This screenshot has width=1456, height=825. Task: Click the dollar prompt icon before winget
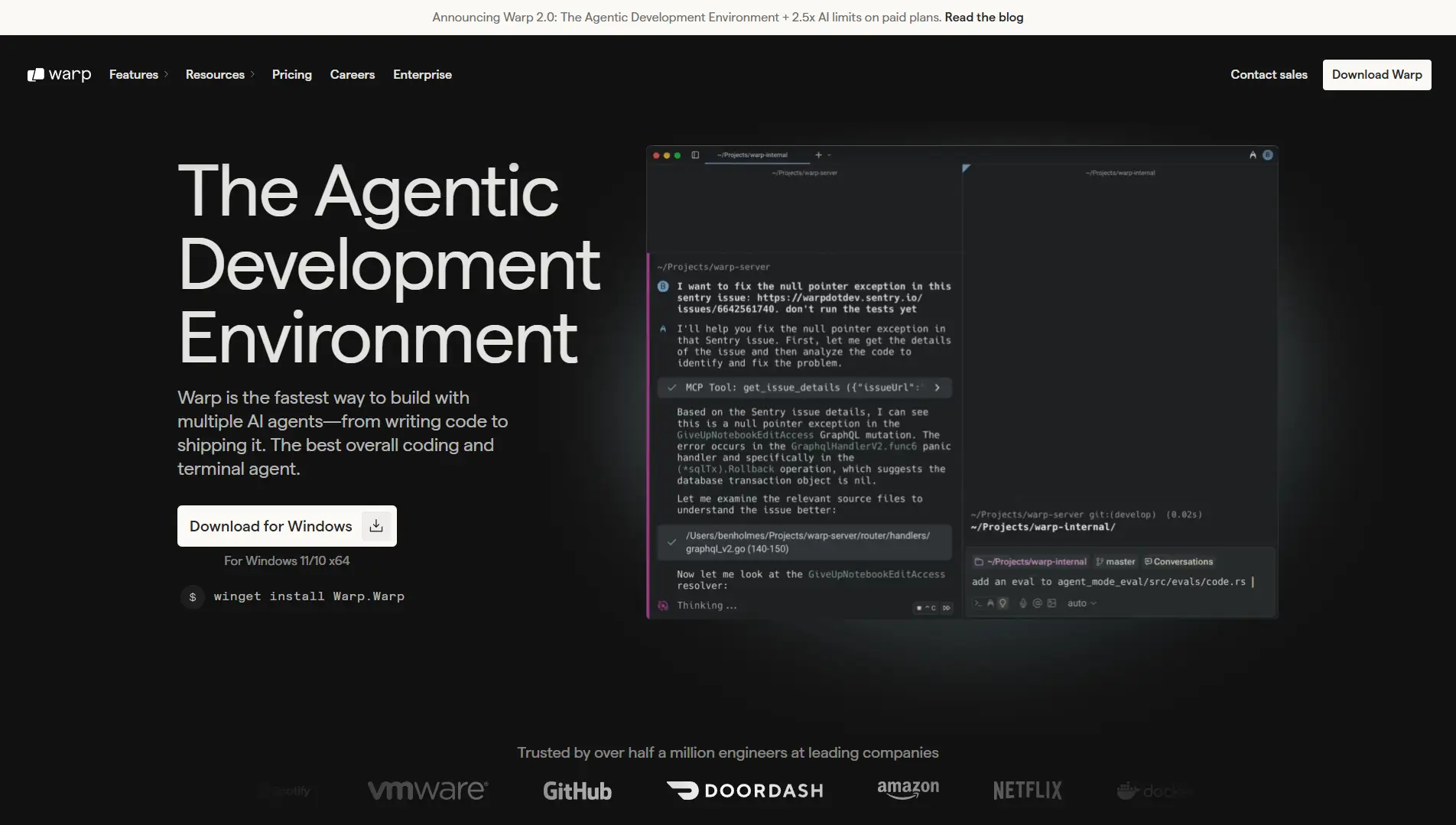(x=193, y=596)
